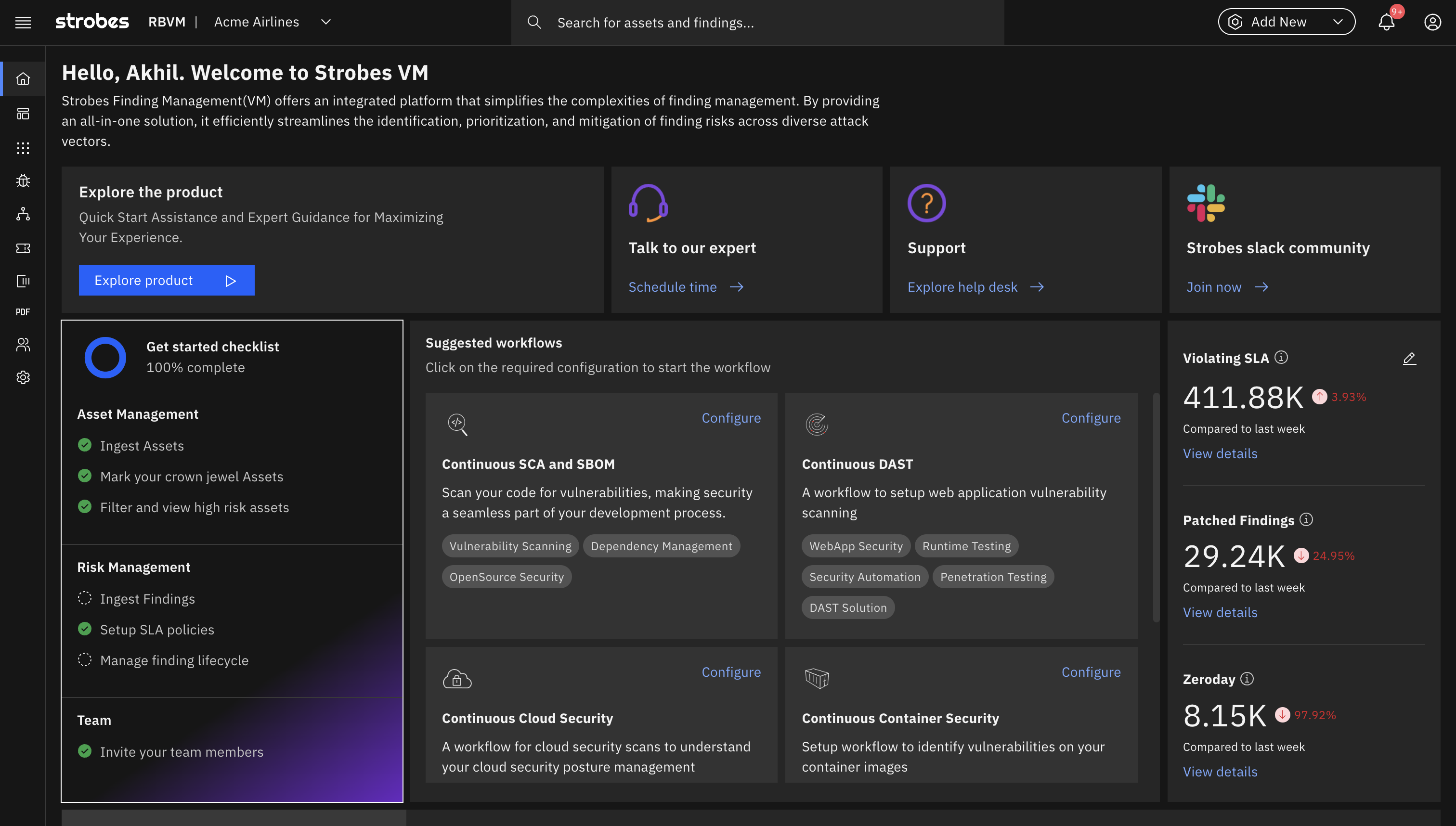
Task: View details for Zeroday
Action: (1220, 772)
